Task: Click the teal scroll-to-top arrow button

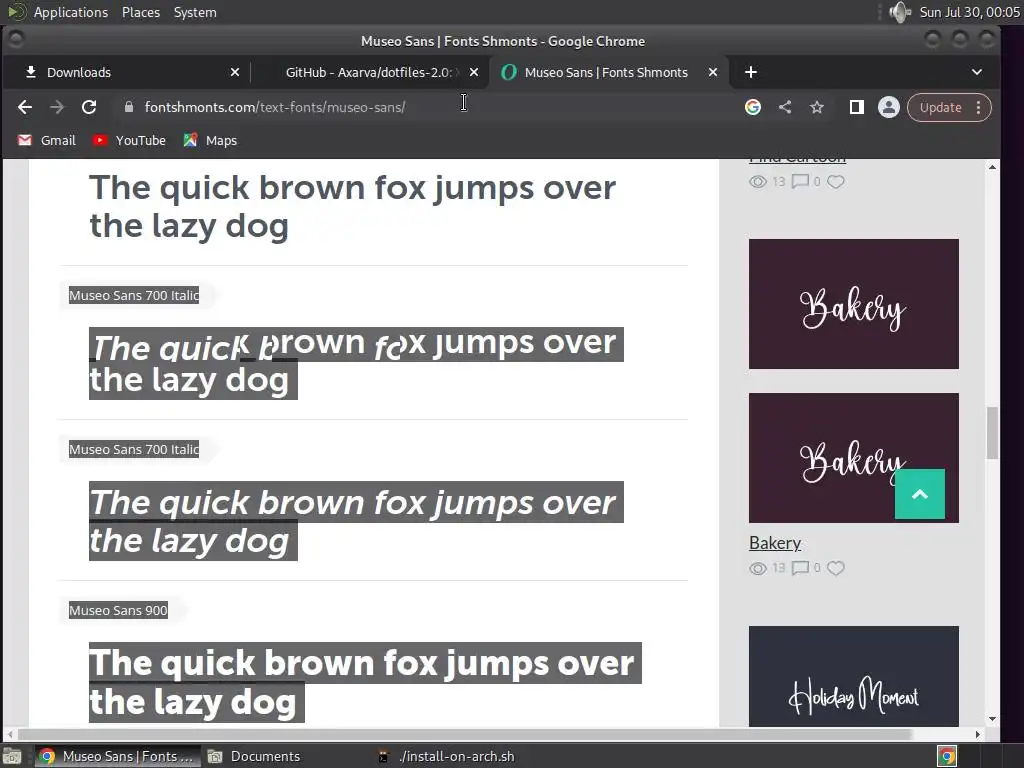Action: pyautogui.click(x=920, y=494)
